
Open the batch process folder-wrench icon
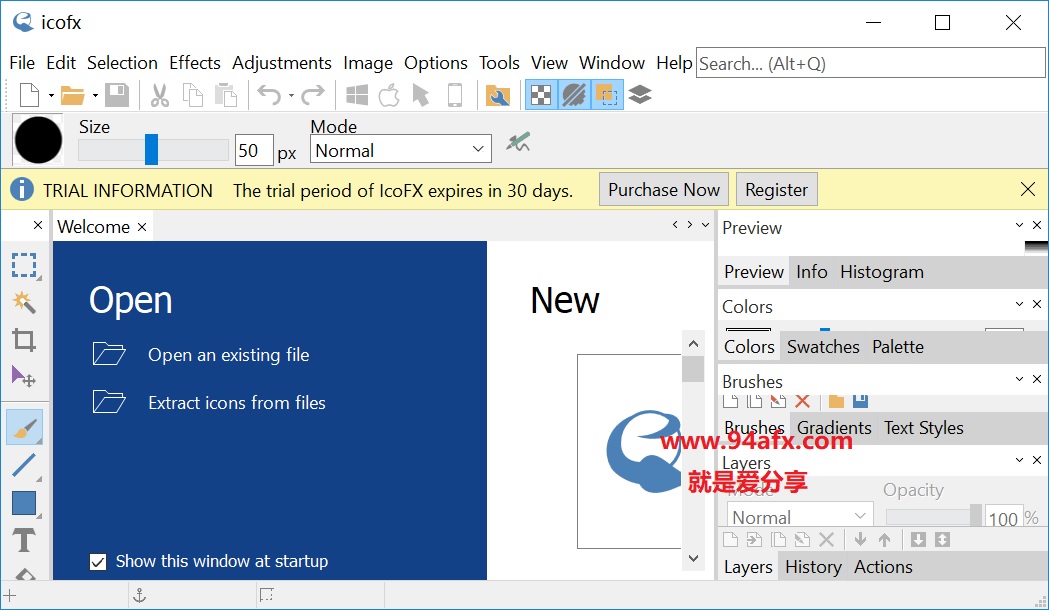click(498, 95)
